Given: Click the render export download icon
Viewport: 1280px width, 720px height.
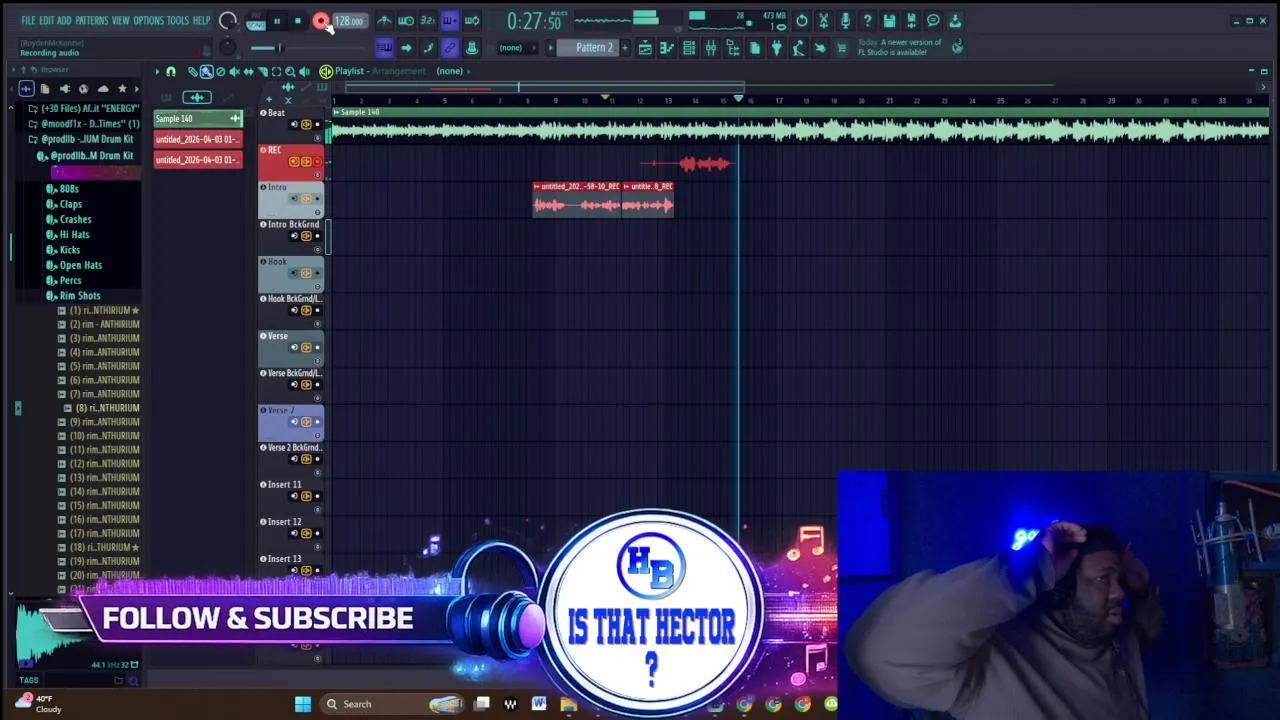Looking at the screenshot, I should [955, 21].
